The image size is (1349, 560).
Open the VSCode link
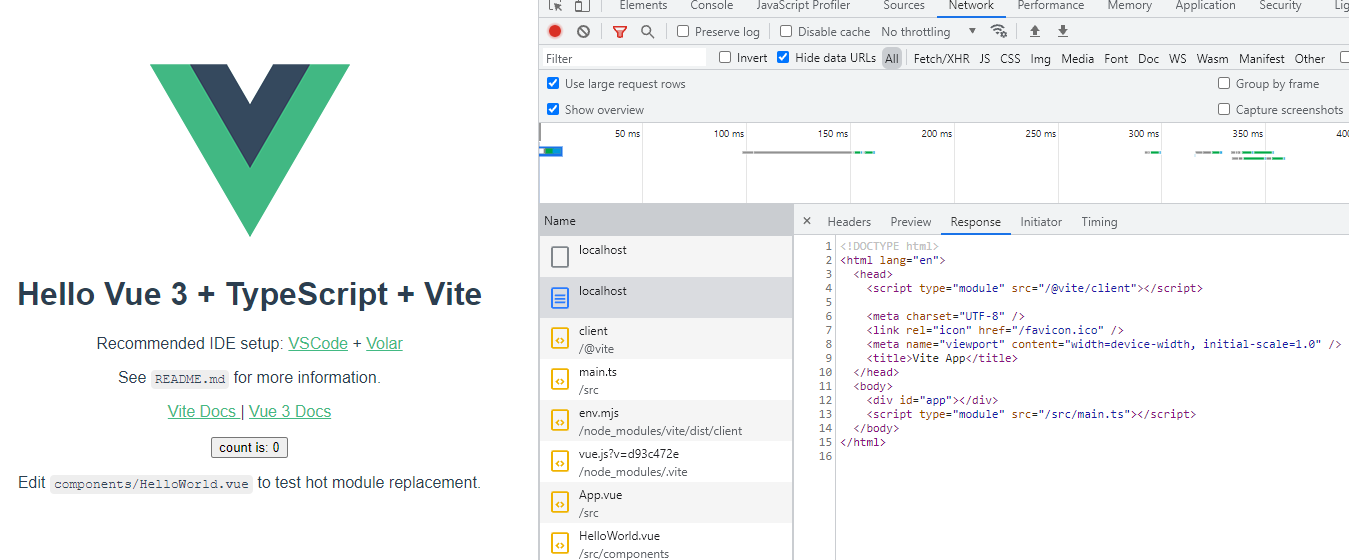click(318, 343)
